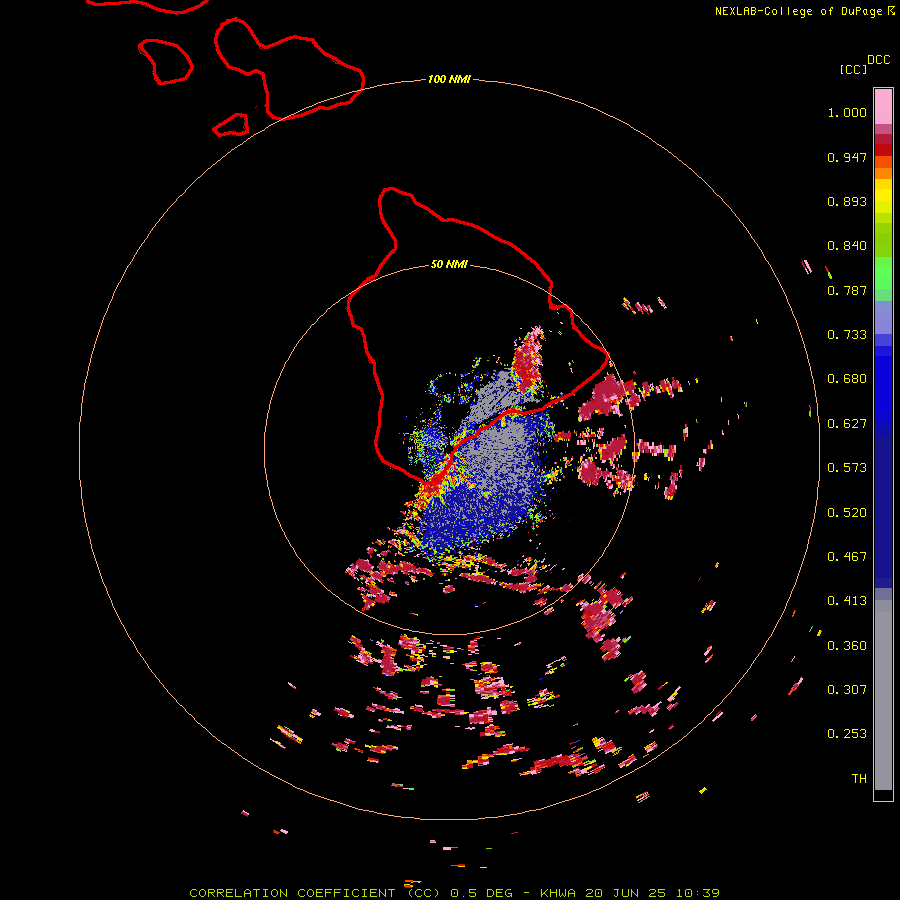Click the Lanai island outline
The image size is (900, 900).
coord(165,61)
